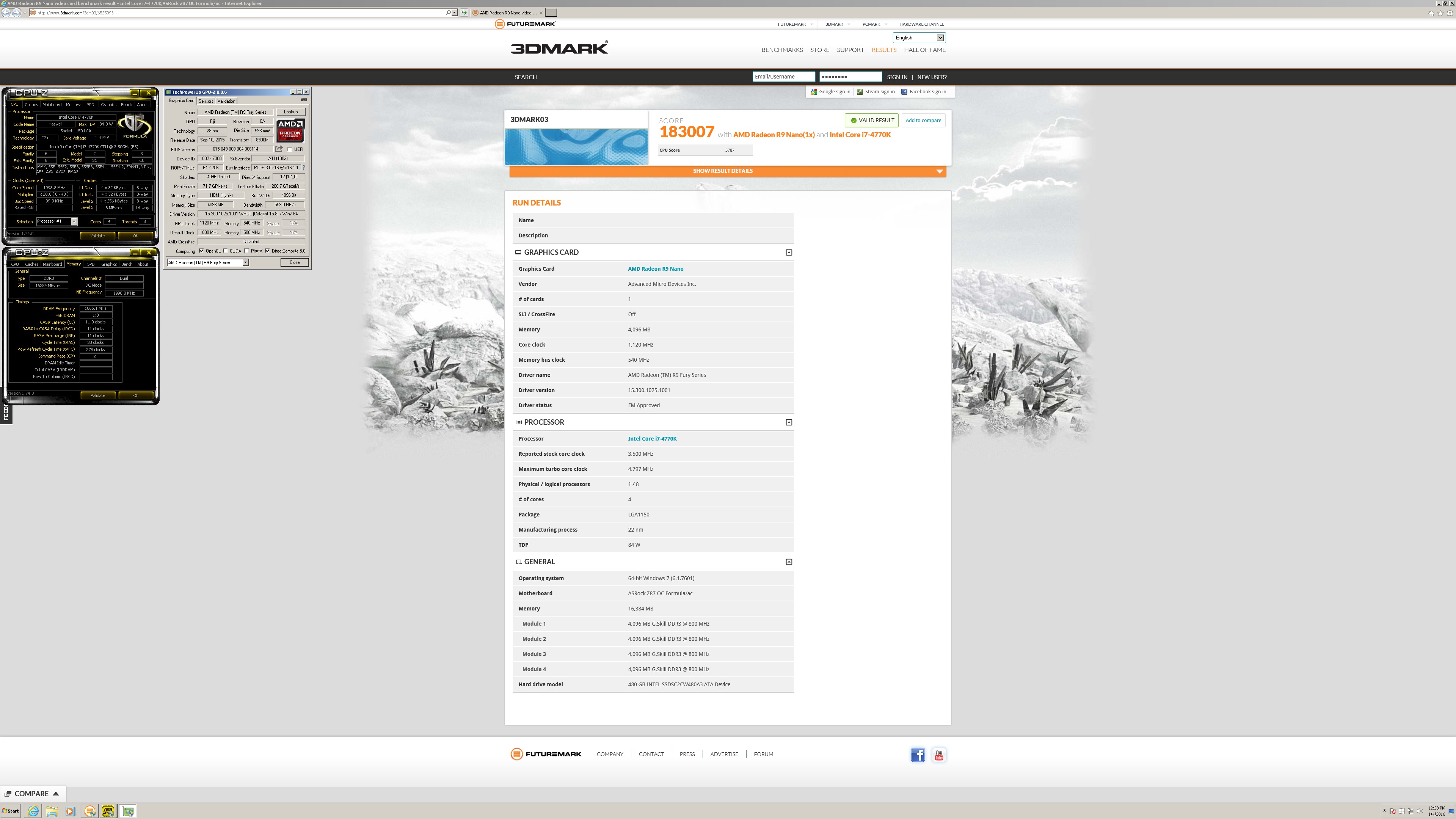This screenshot has height=819, width=1456.
Task: Click the network tray icon
Action: pyautogui.click(x=1411, y=811)
